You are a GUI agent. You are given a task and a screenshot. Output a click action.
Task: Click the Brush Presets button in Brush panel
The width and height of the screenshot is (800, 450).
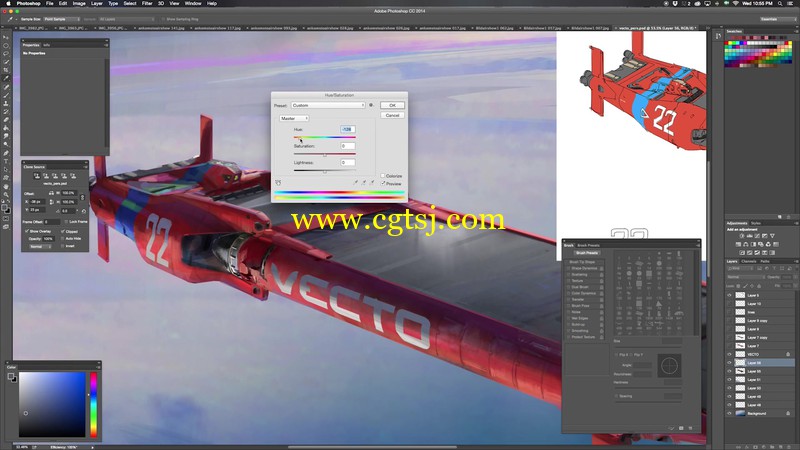[x=587, y=253]
